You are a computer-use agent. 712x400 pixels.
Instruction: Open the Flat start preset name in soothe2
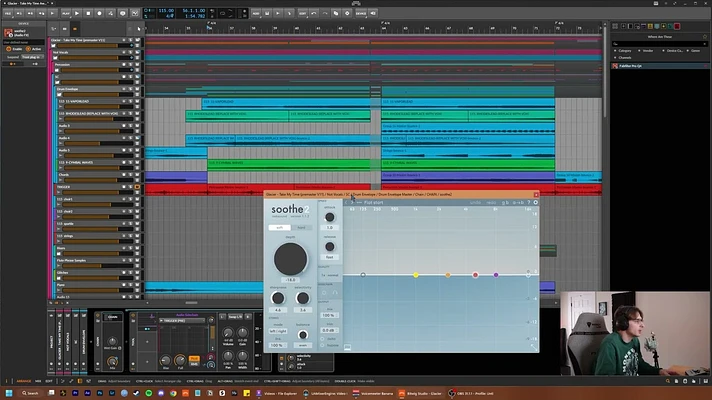374,202
